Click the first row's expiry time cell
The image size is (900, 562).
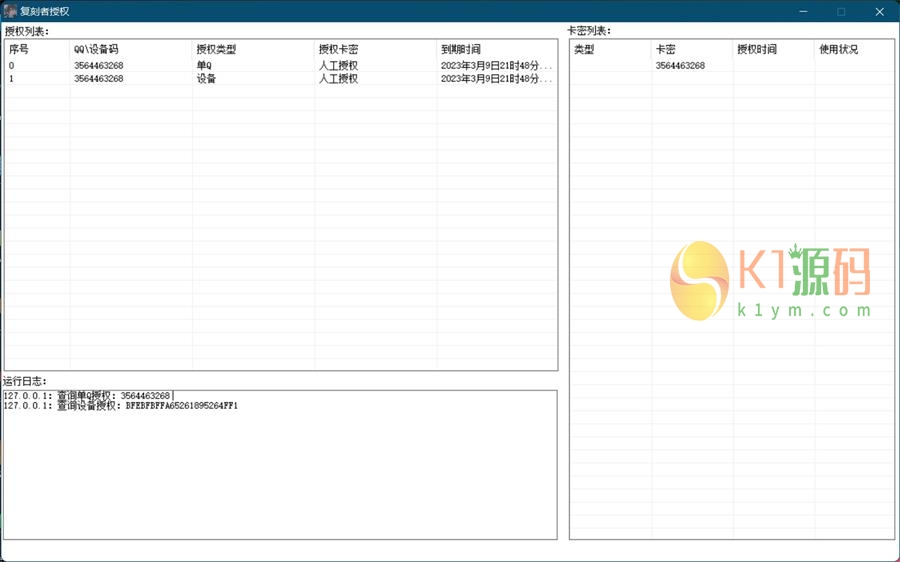495,66
